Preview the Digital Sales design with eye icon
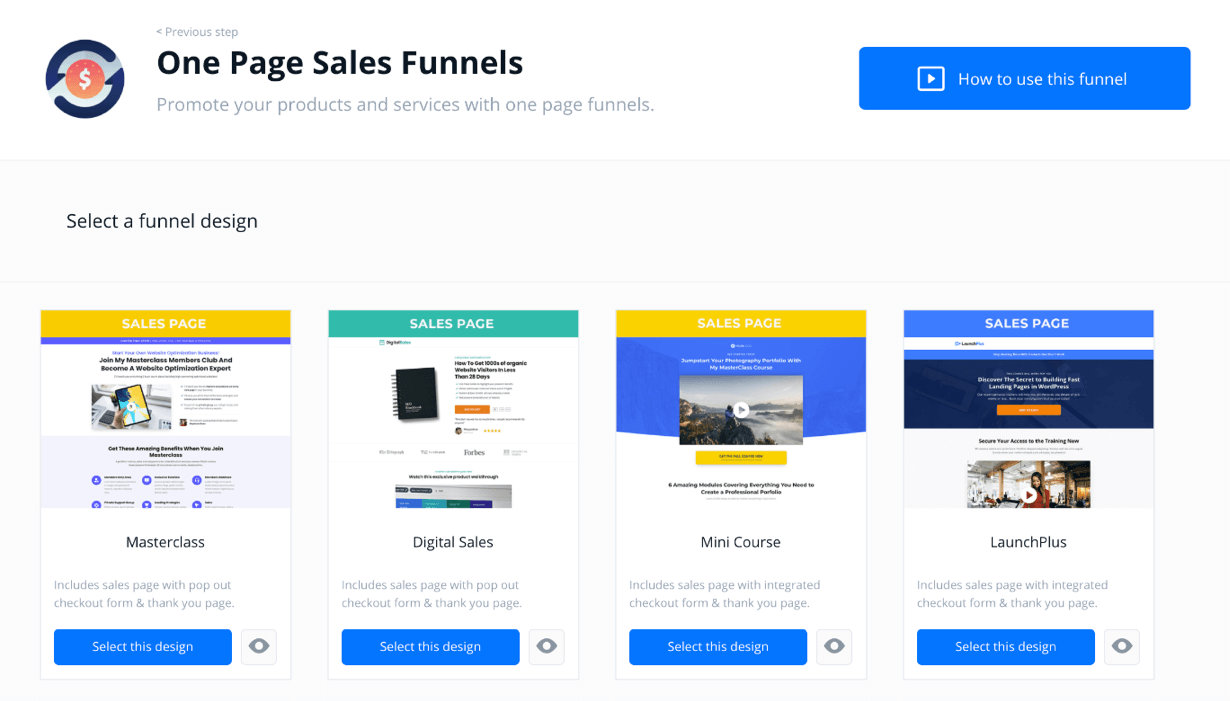 click(x=547, y=647)
